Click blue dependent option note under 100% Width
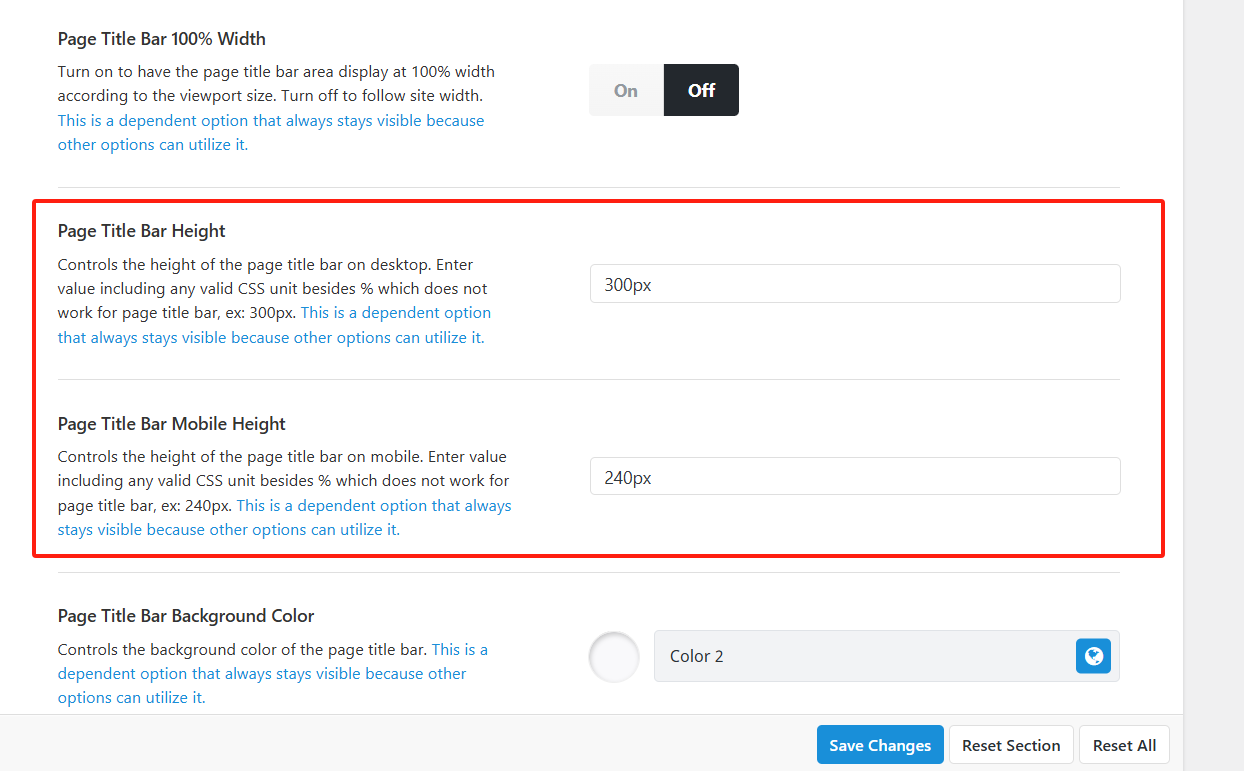 point(270,121)
